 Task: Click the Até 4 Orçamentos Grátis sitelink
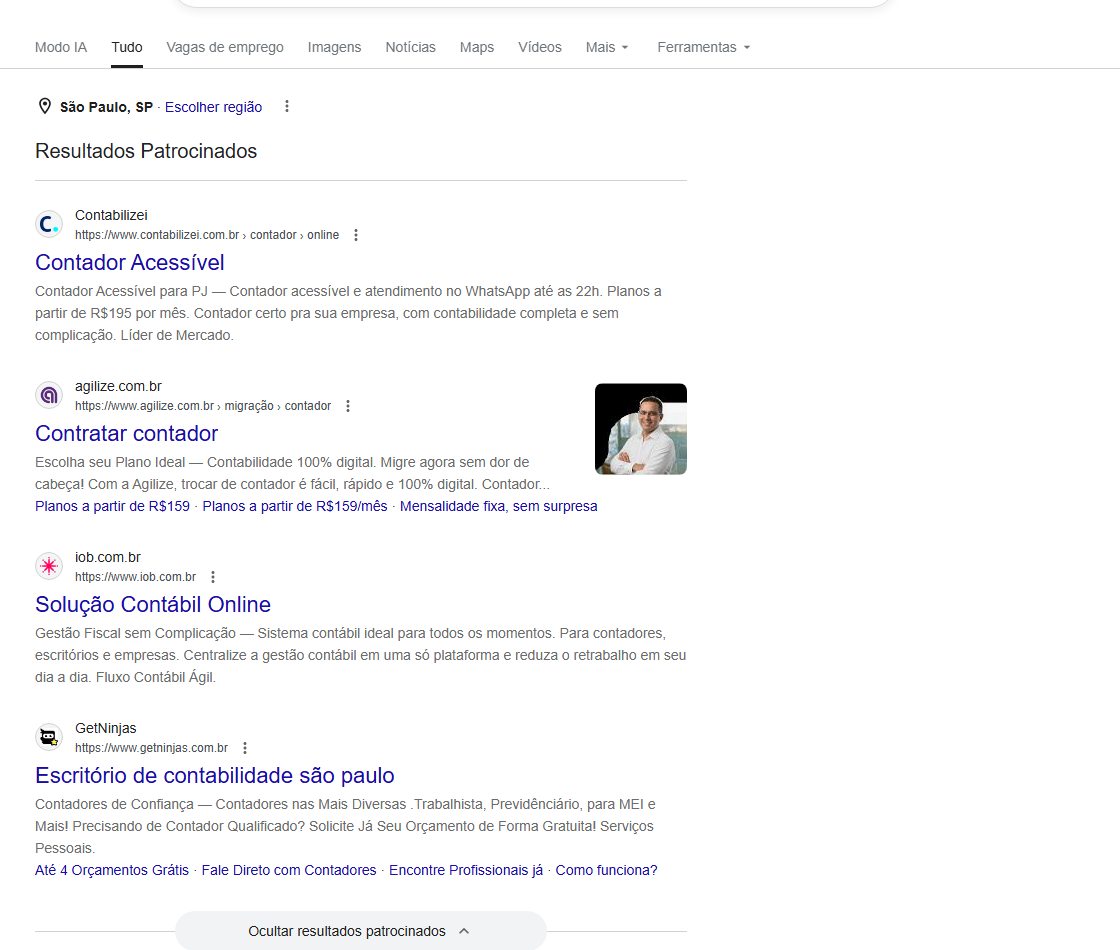click(112, 870)
